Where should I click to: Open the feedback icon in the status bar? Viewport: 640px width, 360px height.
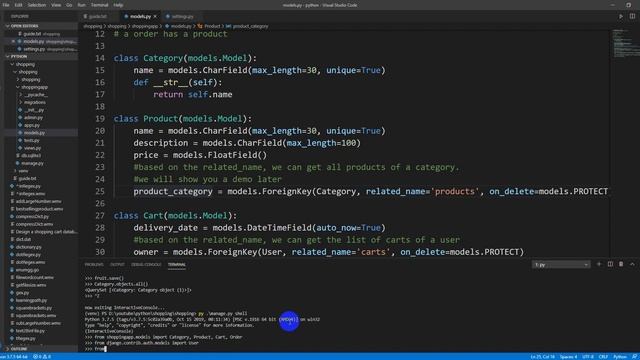pos(634,357)
